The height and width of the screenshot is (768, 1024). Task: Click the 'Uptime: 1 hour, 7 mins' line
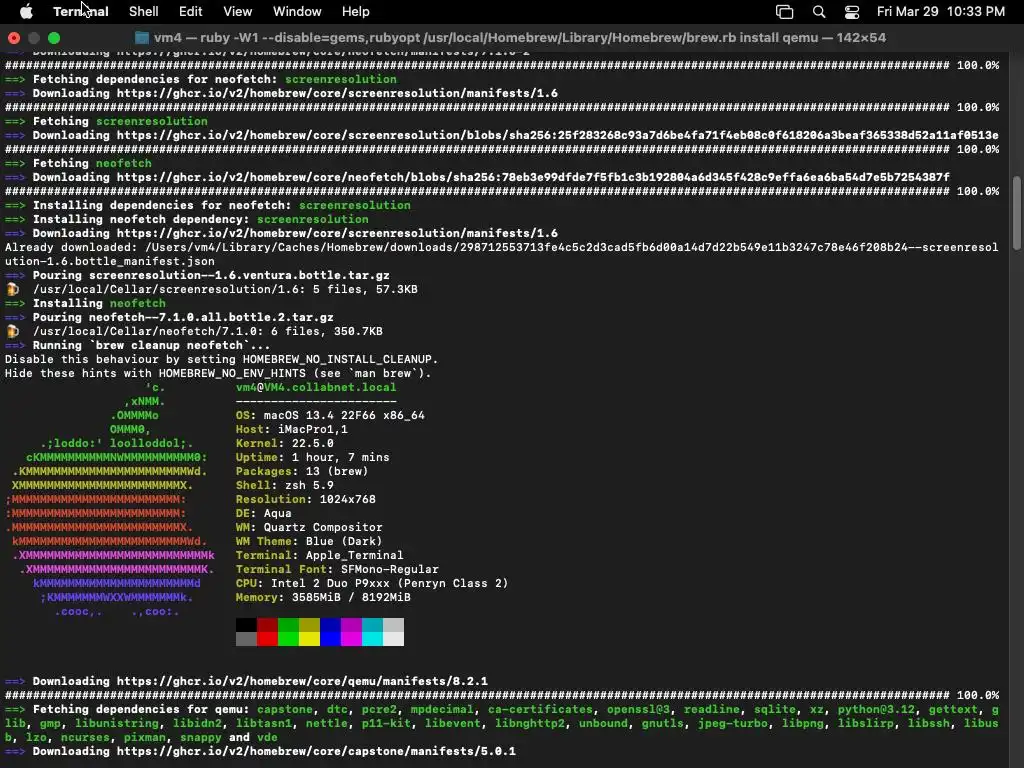pos(313,457)
